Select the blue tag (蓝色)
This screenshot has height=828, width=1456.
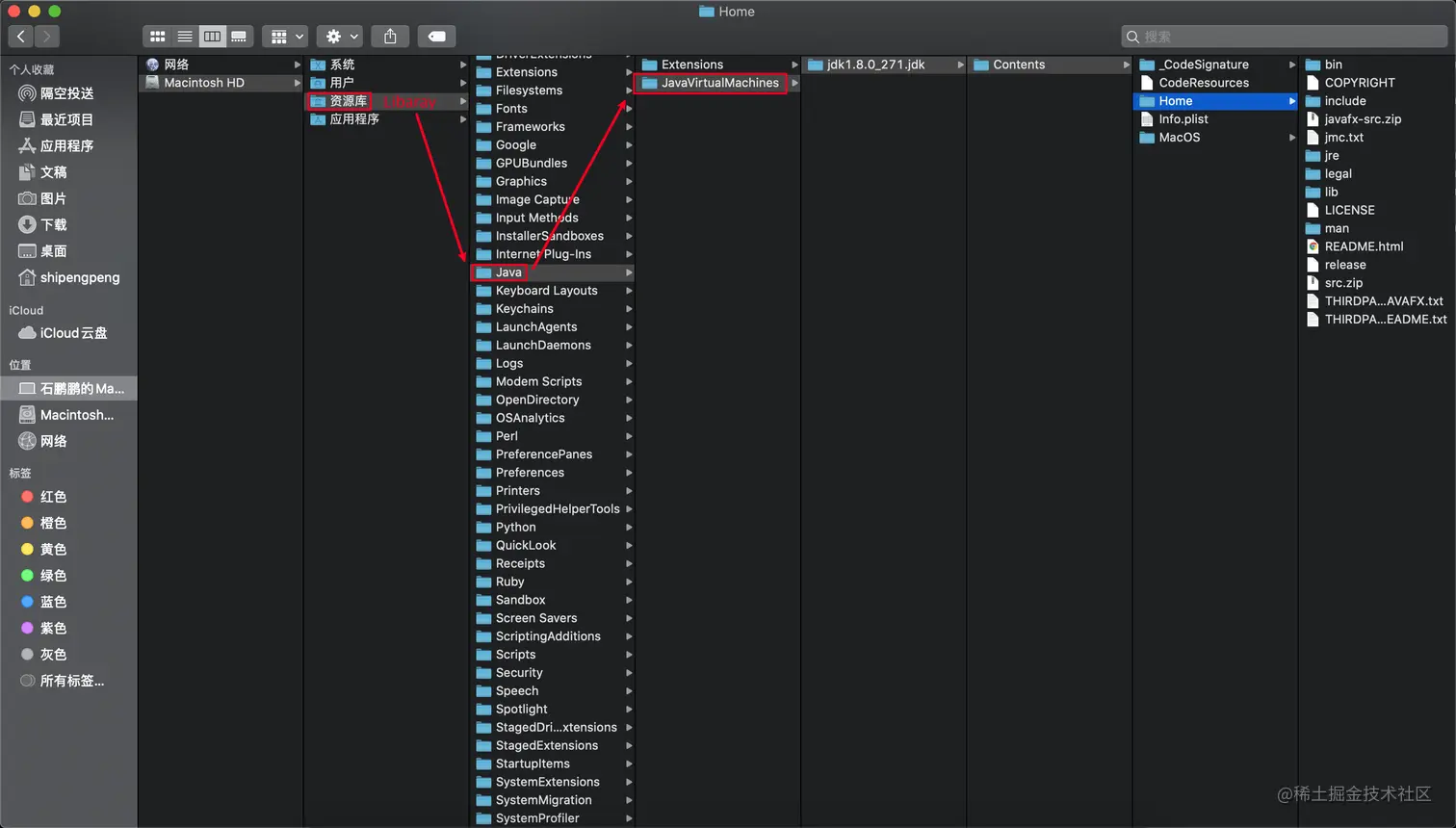pos(68,602)
